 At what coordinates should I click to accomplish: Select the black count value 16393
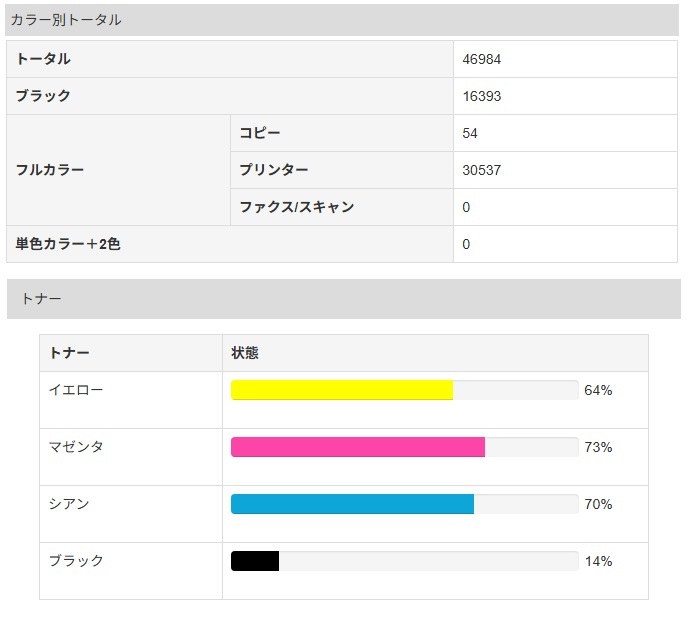[481, 96]
